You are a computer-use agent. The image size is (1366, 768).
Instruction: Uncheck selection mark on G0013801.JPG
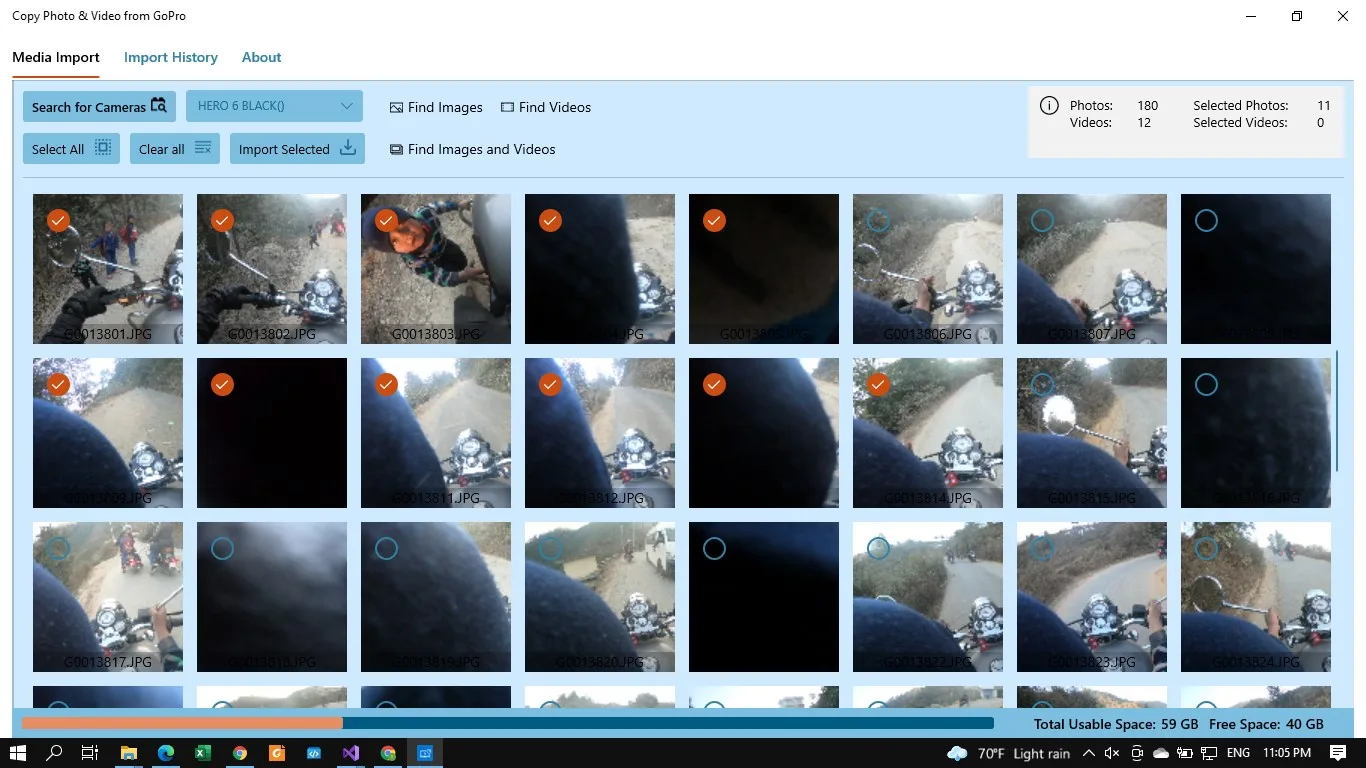[x=58, y=220]
